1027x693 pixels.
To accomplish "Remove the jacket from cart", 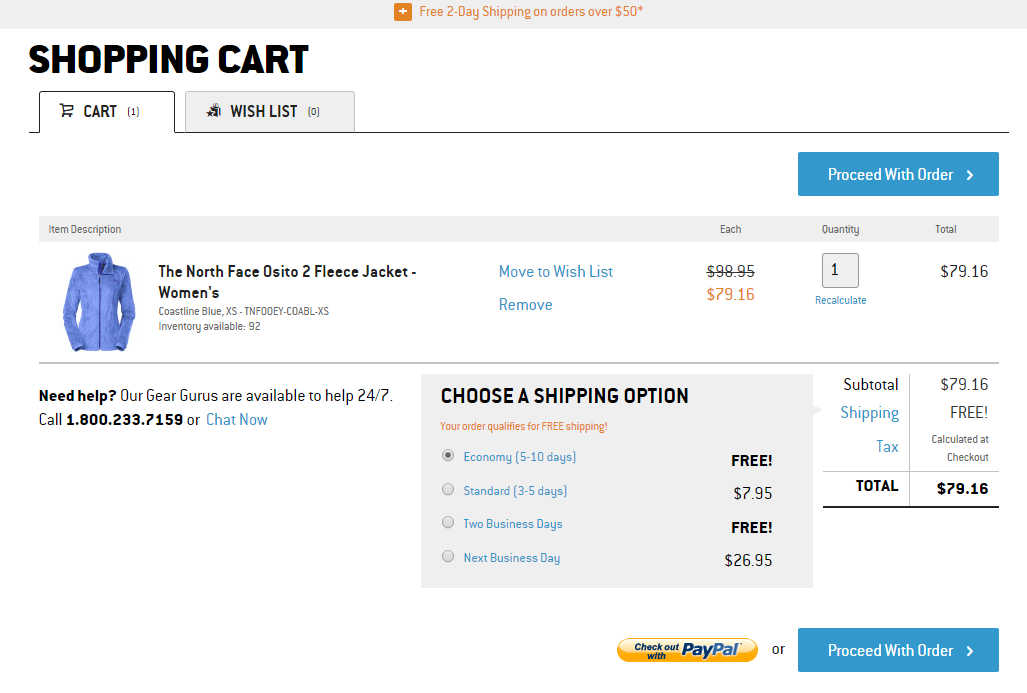I will tap(525, 304).
